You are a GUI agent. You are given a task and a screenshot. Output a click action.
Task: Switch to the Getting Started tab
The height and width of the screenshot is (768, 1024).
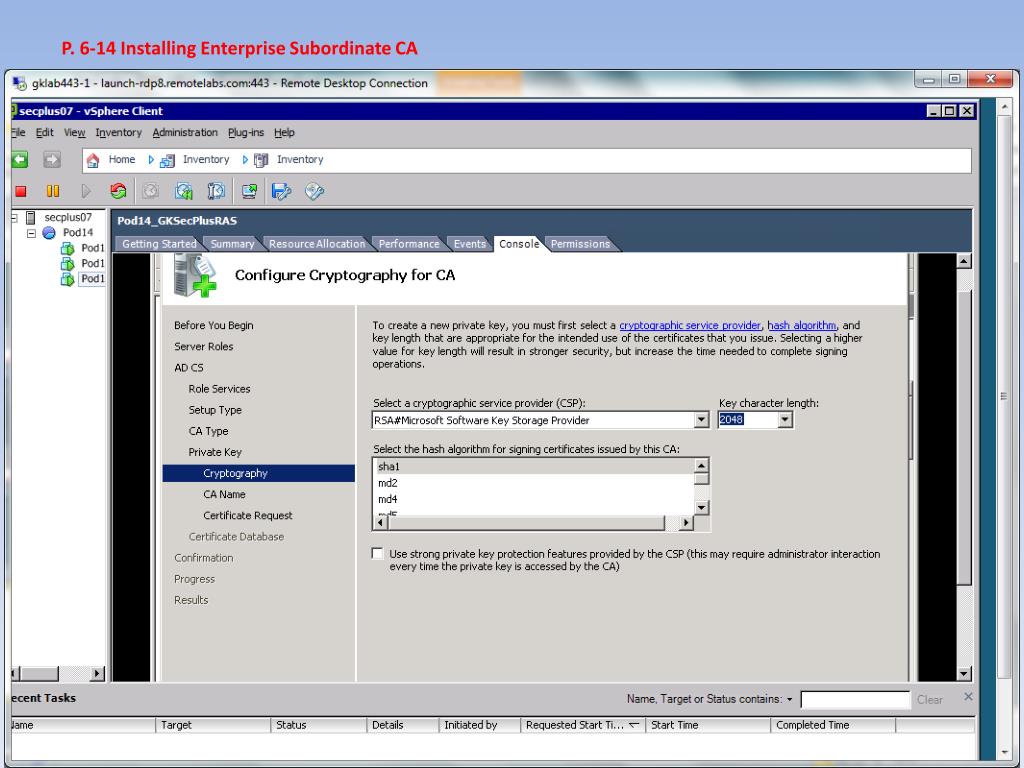point(159,244)
